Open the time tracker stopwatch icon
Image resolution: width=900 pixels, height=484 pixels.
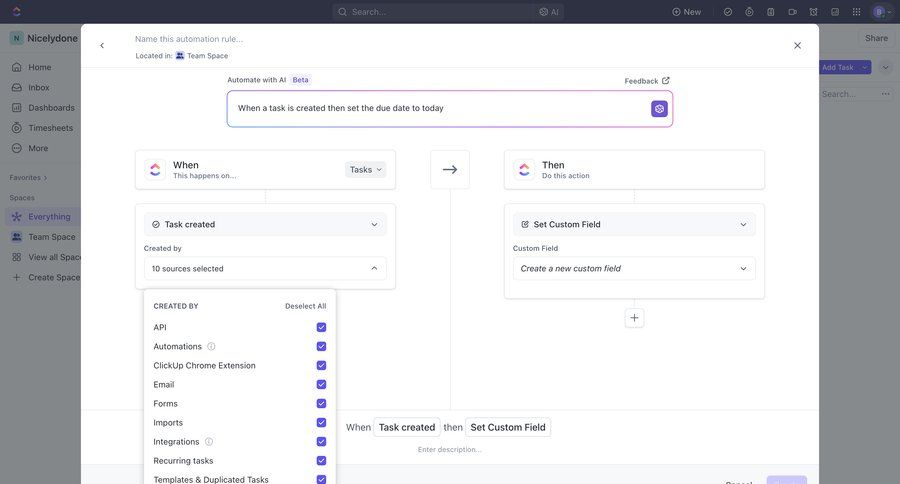[749, 11]
